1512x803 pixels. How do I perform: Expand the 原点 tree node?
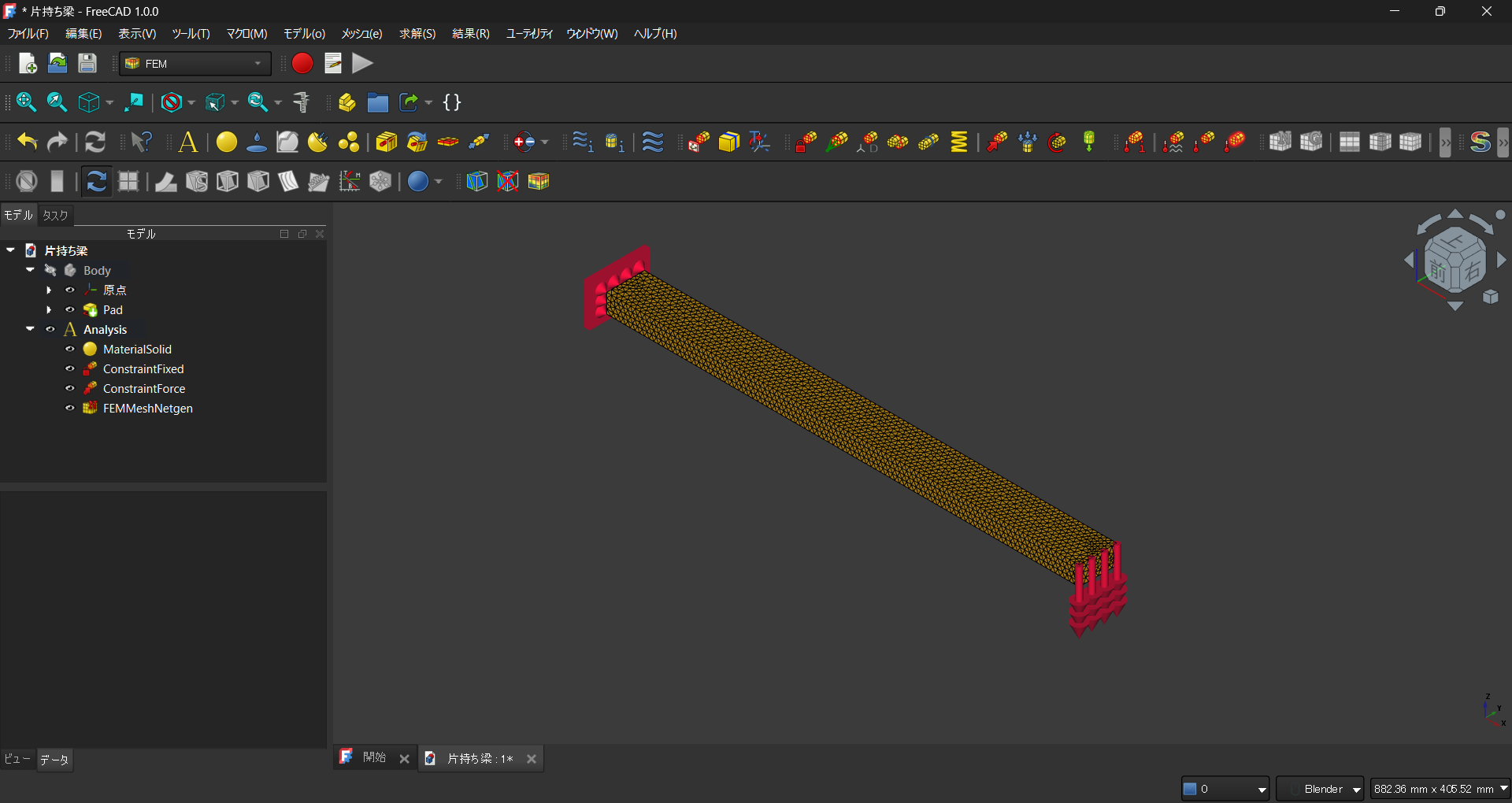[x=49, y=290]
